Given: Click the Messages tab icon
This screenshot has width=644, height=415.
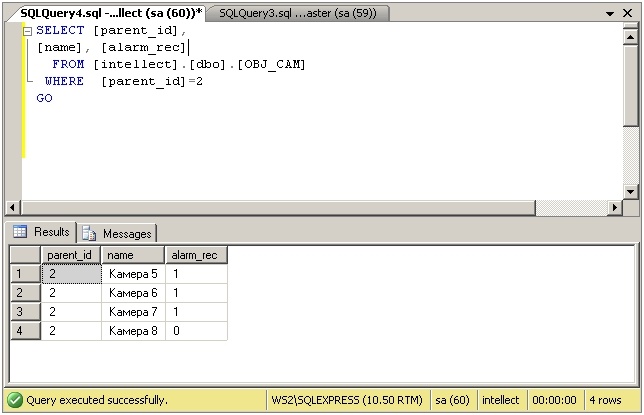Looking at the screenshot, I should pos(89,233).
